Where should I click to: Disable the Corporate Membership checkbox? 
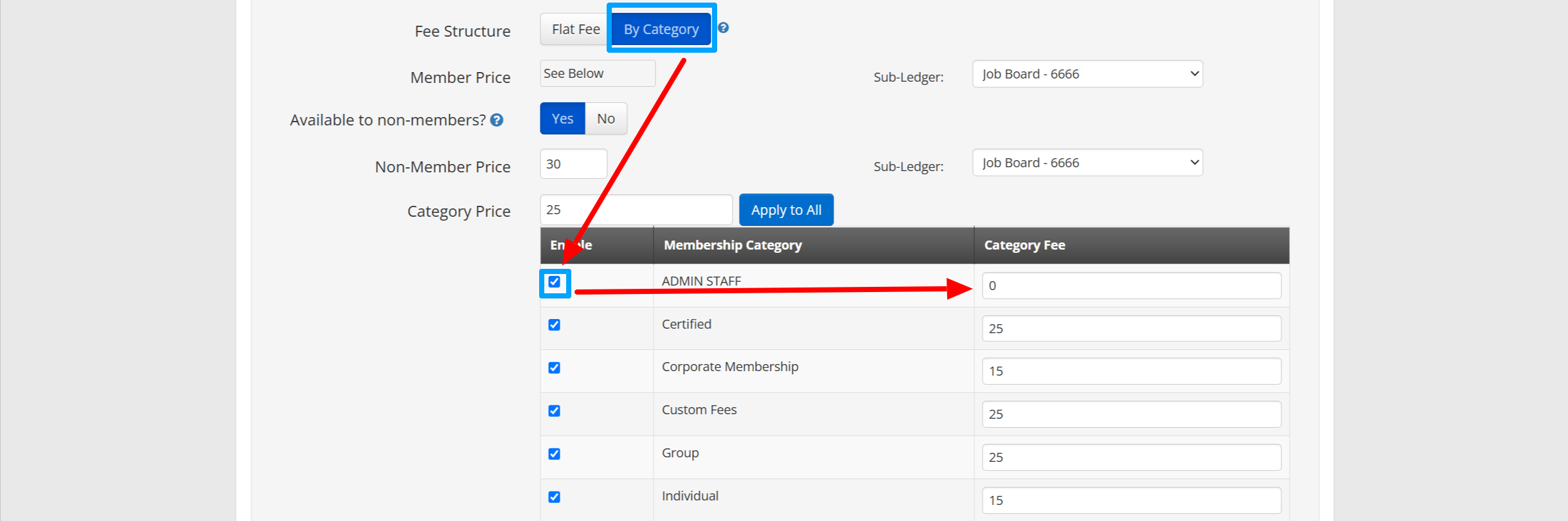(555, 368)
